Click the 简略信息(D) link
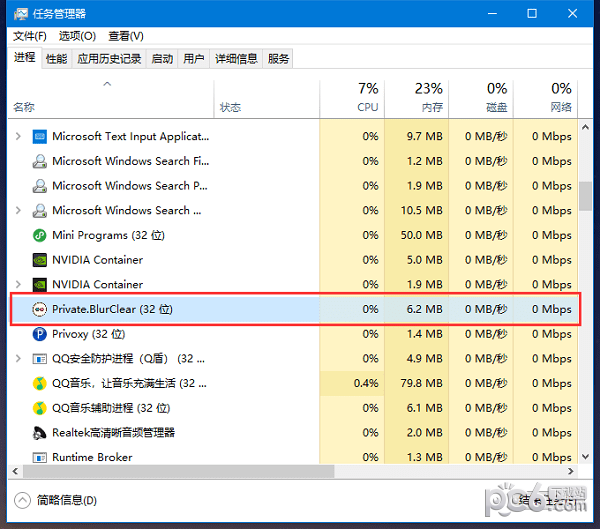Image resolution: width=600 pixels, height=529 pixels. [x=67, y=500]
